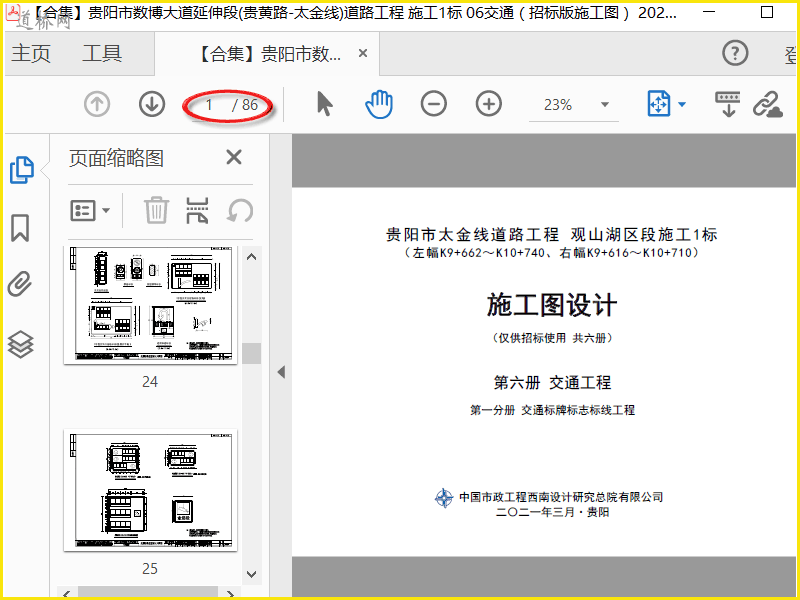Open the attachments paperclip panel
Screen dimensions: 800x600
pyautogui.click(x=20, y=285)
